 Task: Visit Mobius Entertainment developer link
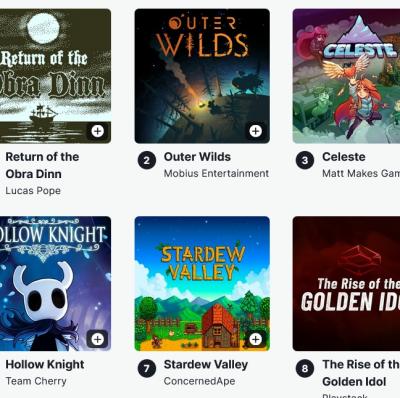click(x=216, y=173)
